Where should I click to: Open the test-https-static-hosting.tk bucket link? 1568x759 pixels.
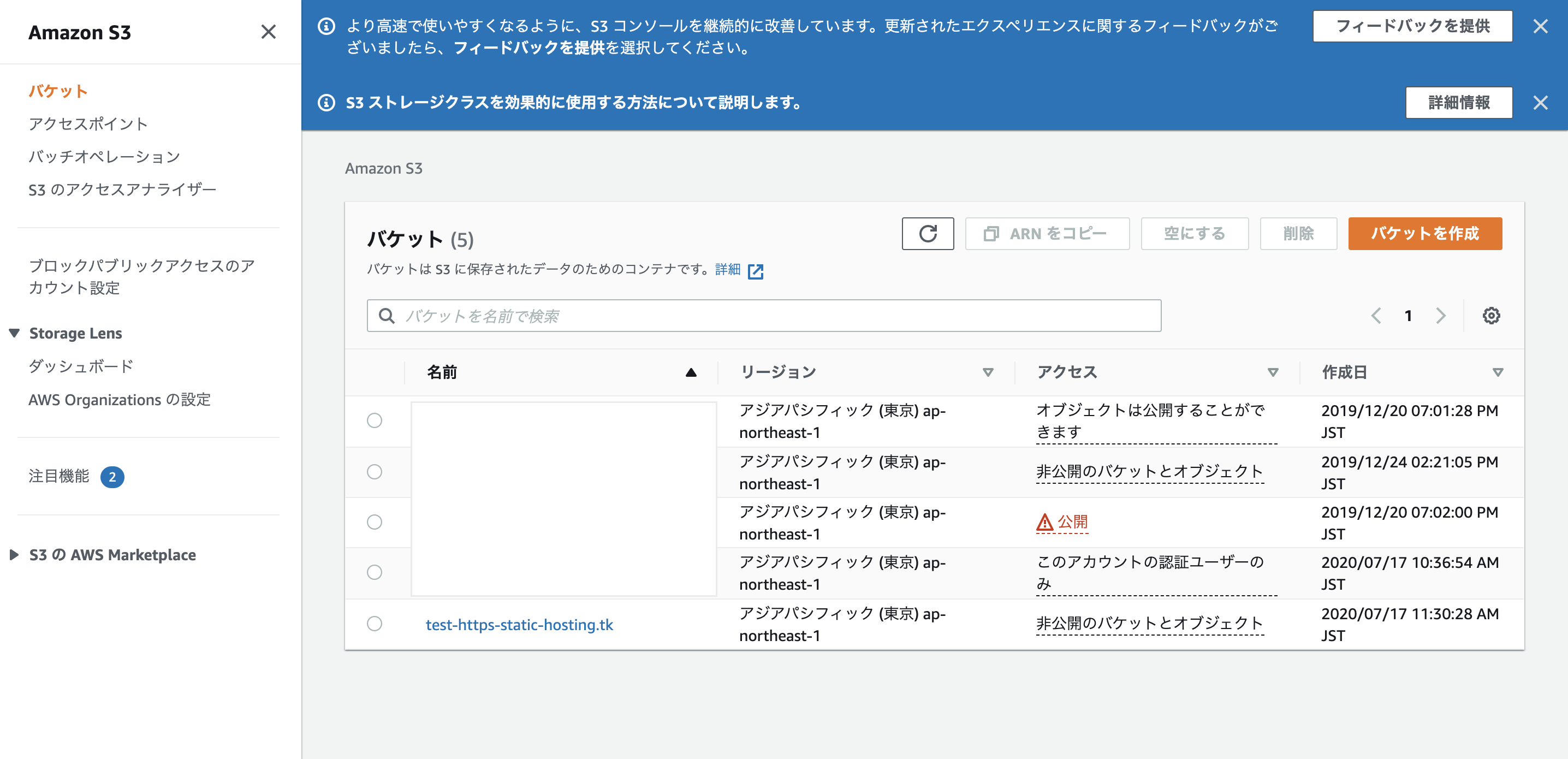pyautogui.click(x=519, y=625)
